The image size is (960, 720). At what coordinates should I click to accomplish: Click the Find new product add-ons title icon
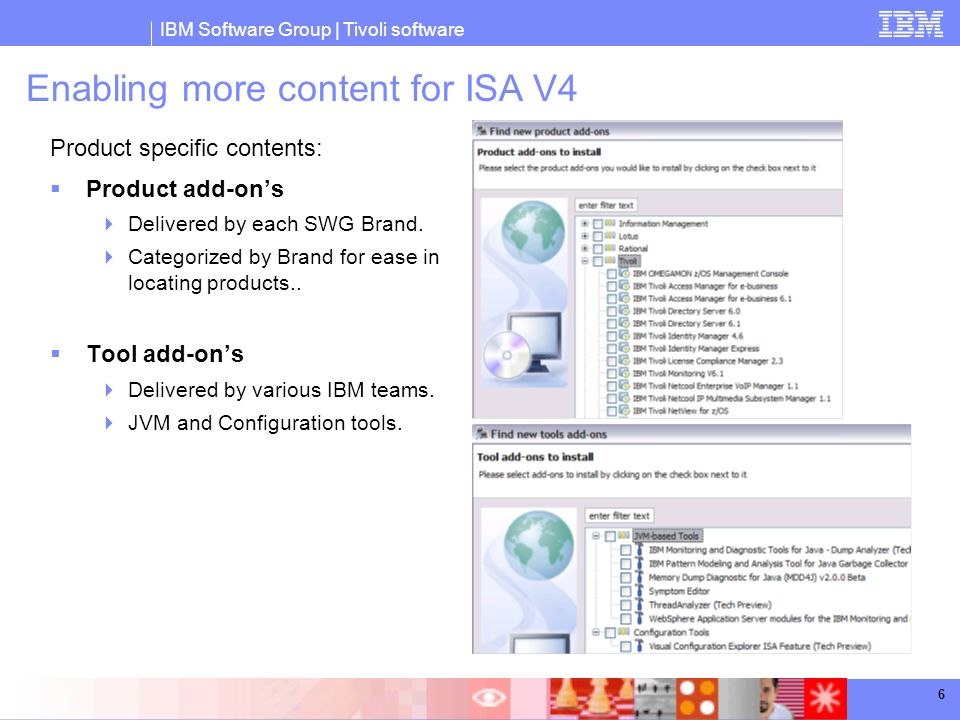click(482, 130)
